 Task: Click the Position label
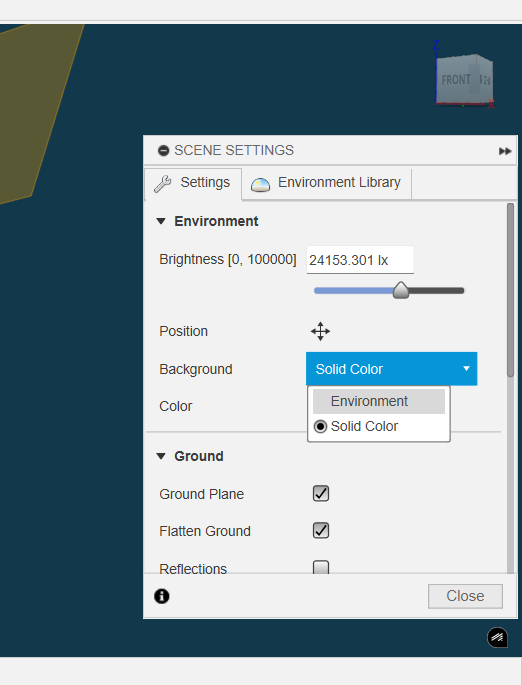[x=183, y=331]
